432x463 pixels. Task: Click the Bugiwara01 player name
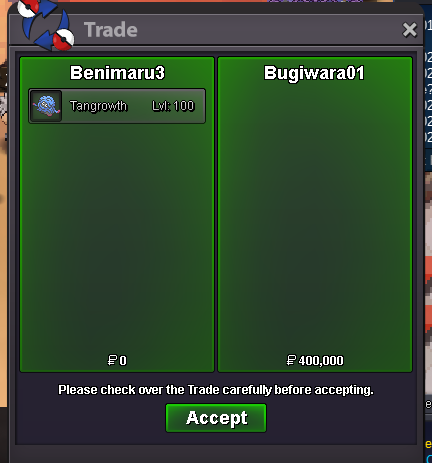314,73
